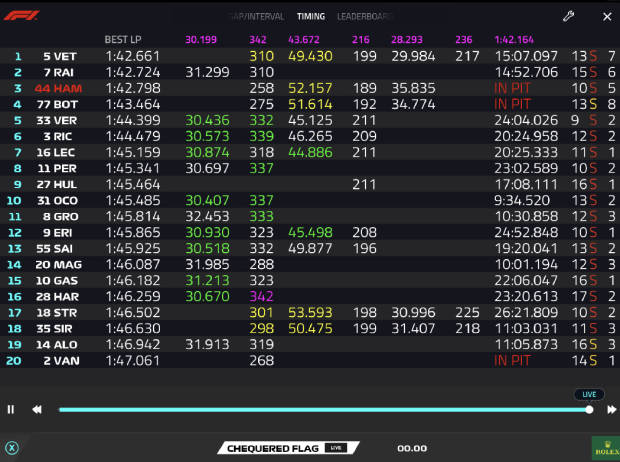Screen dimensions: 620x462
Task: Select the 9 ERI driver row
Action: [310, 233]
